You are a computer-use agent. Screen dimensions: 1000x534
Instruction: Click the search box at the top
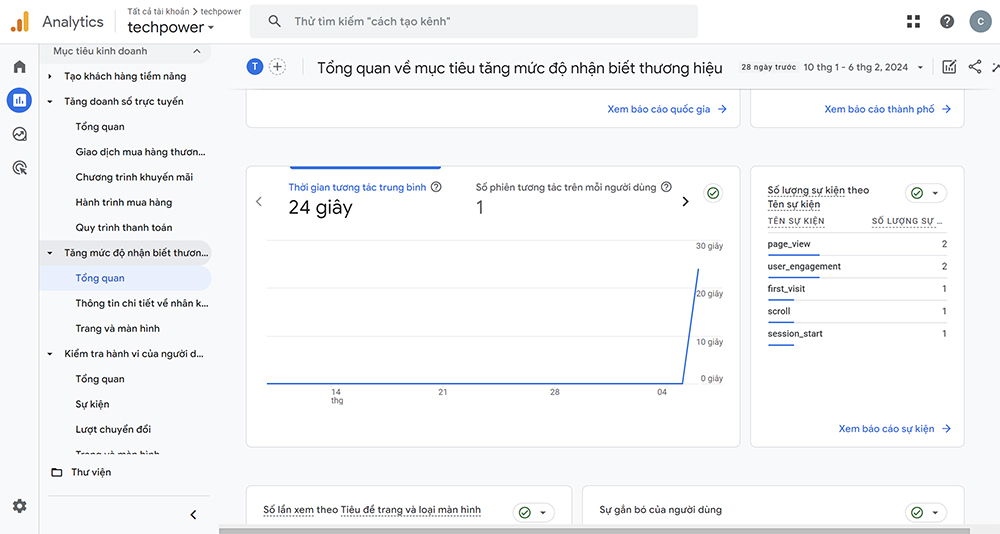(x=480, y=22)
